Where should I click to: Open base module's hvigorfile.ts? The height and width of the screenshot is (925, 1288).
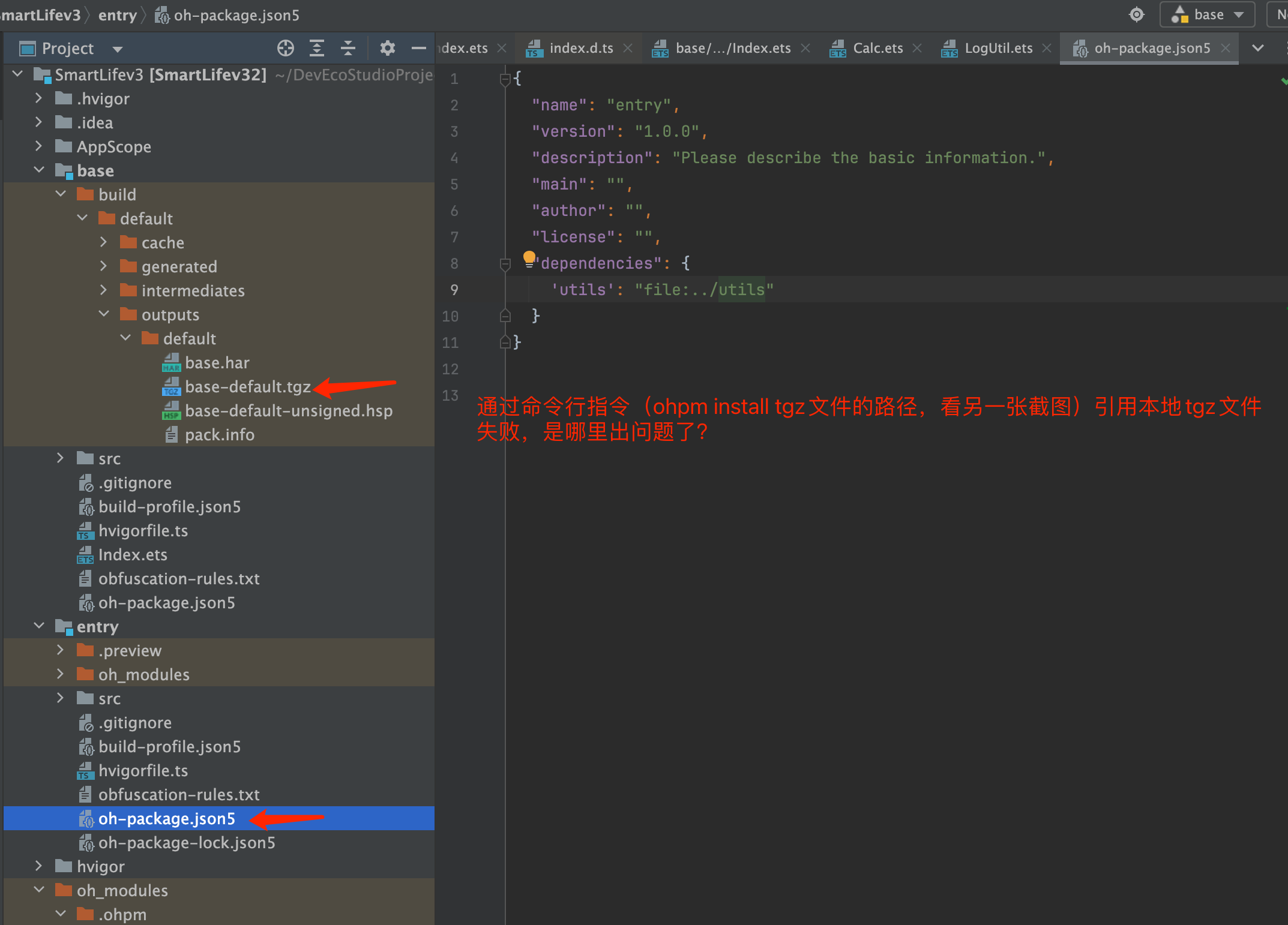pyautogui.click(x=132, y=530)
